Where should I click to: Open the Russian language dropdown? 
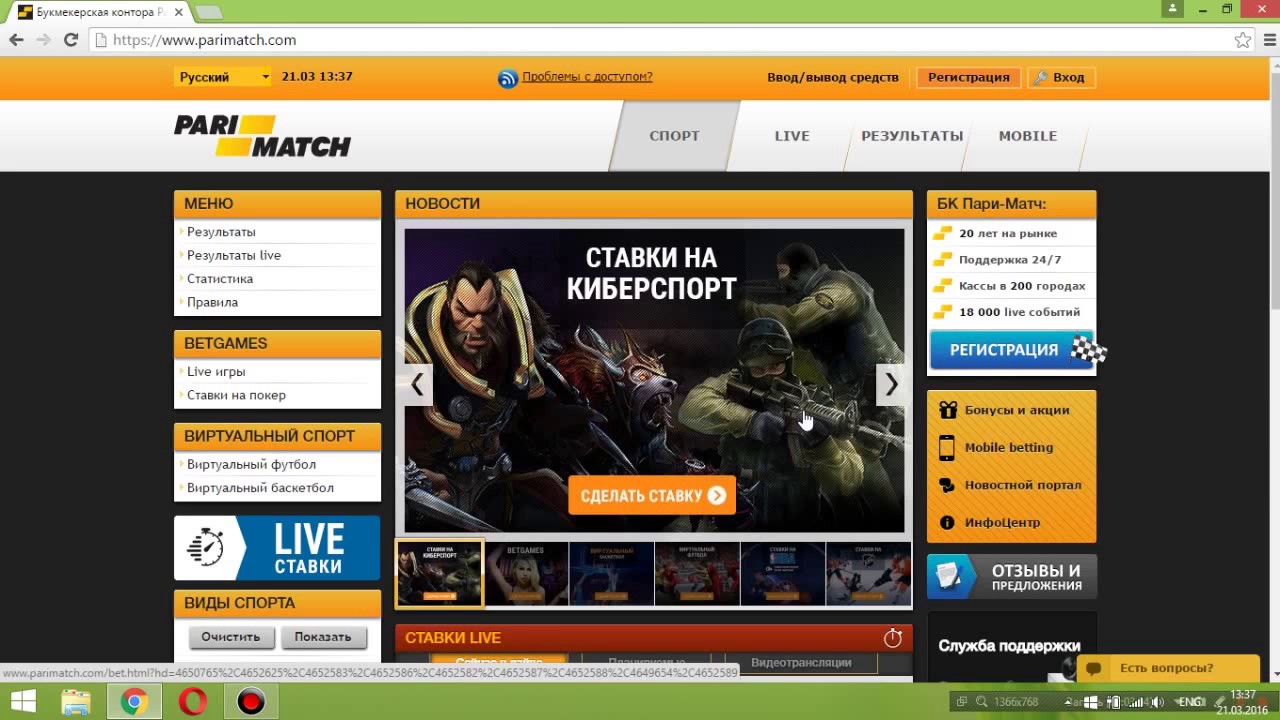(x=222, y=77)
